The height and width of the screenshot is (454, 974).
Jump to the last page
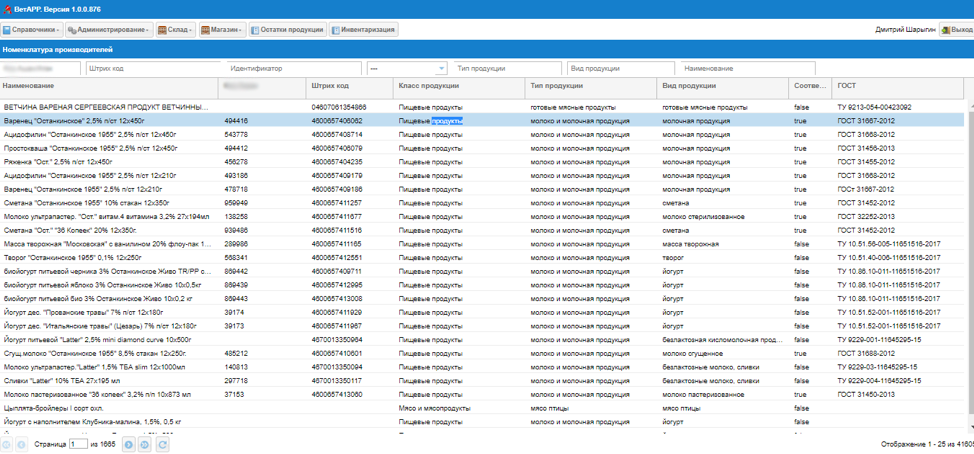coord(145,444)
